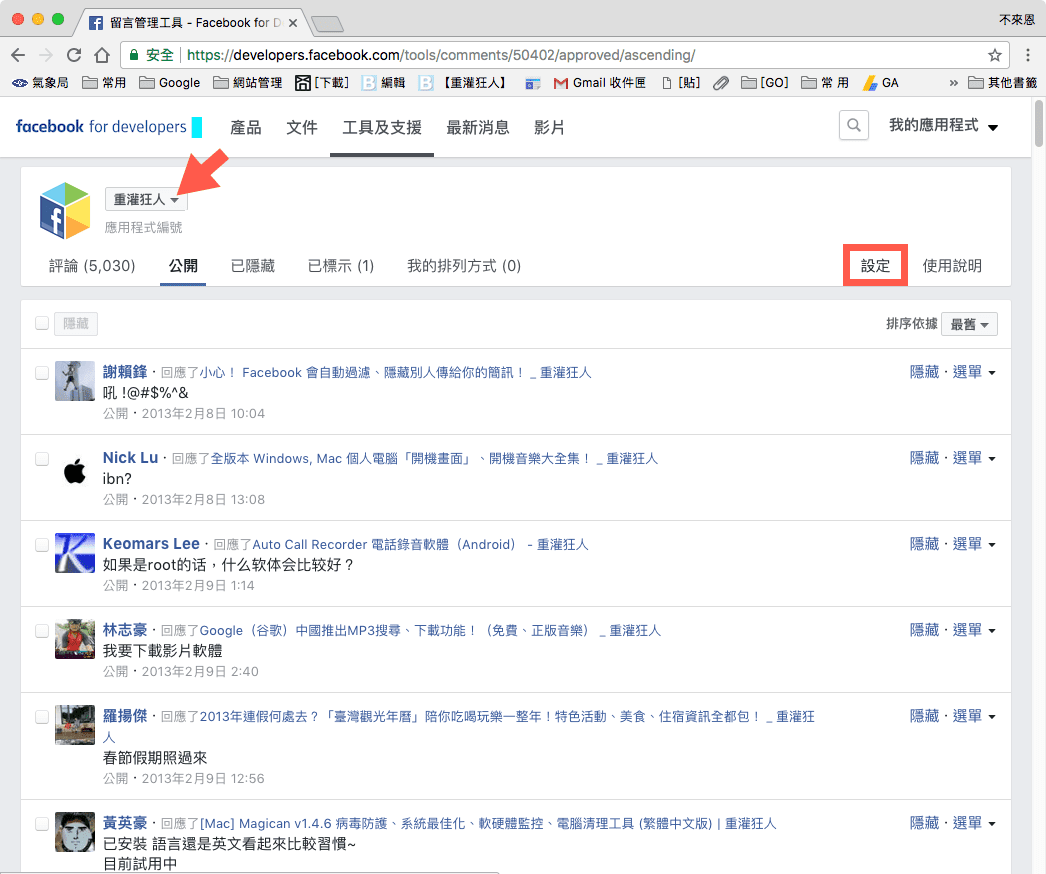This screenshot has width=1046, height=874.
Task: Hide 謝賴鋒's comment via 隱藏 link
Action: (925, 372)
